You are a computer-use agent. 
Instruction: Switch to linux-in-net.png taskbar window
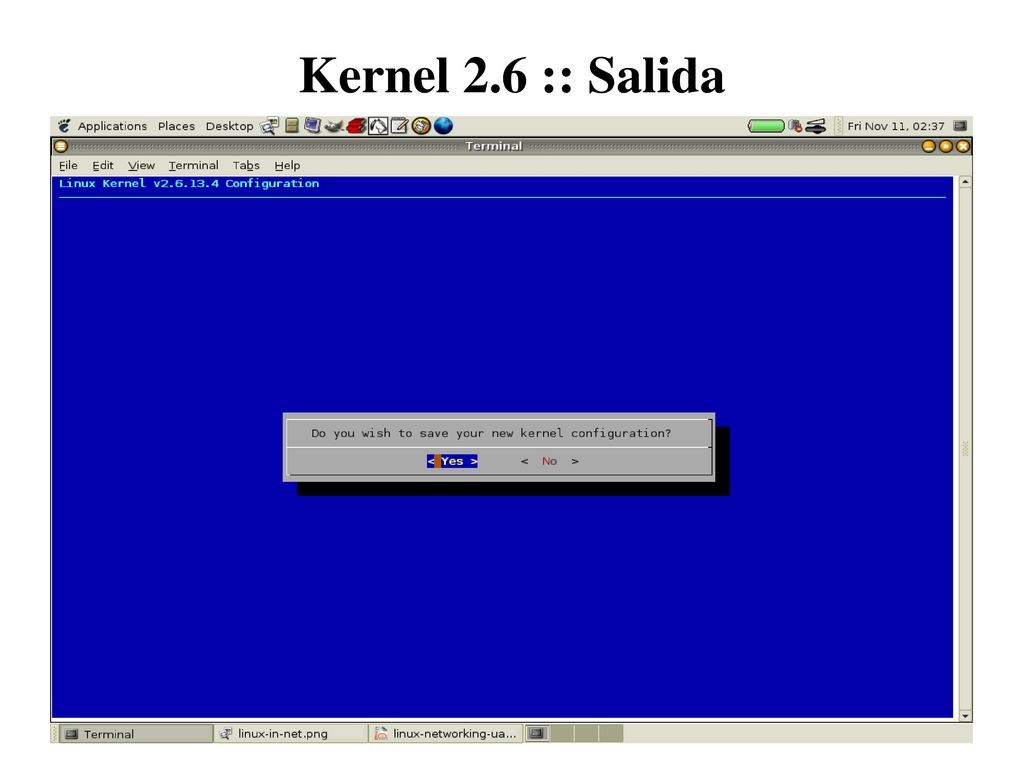(x=291, y=733)
